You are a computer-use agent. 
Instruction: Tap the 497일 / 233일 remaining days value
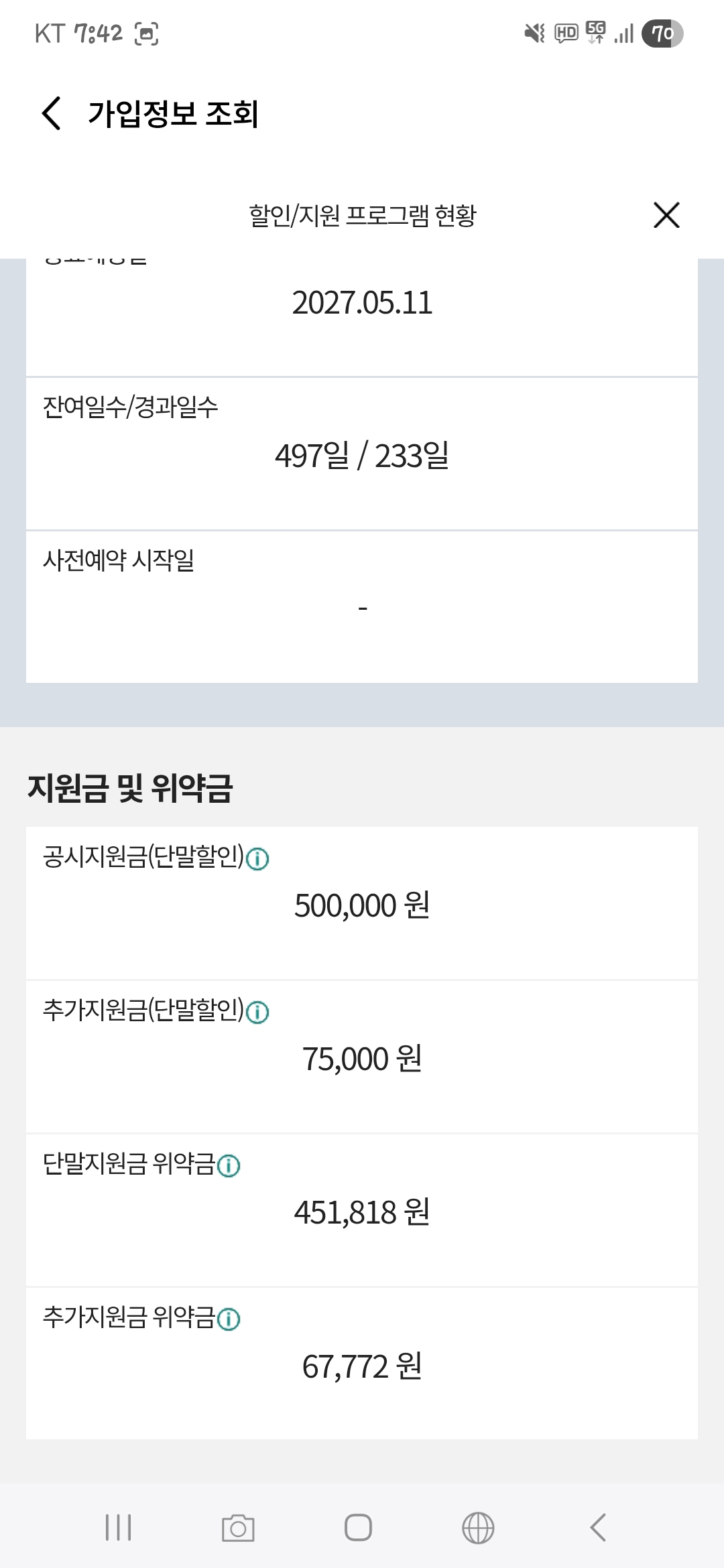pyautogui.click(x=362, y=456)
